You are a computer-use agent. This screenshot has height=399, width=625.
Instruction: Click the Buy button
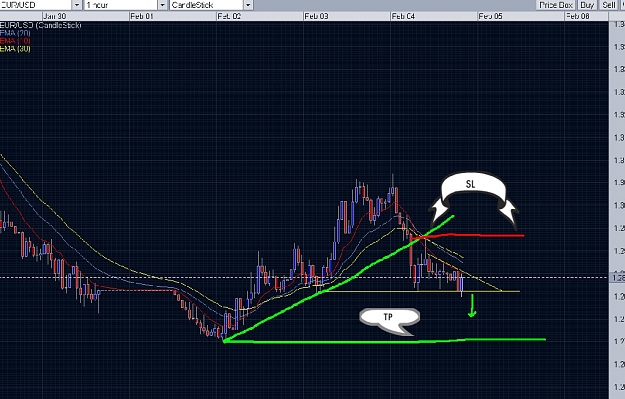pyautogui.click(x=587, y=5)
